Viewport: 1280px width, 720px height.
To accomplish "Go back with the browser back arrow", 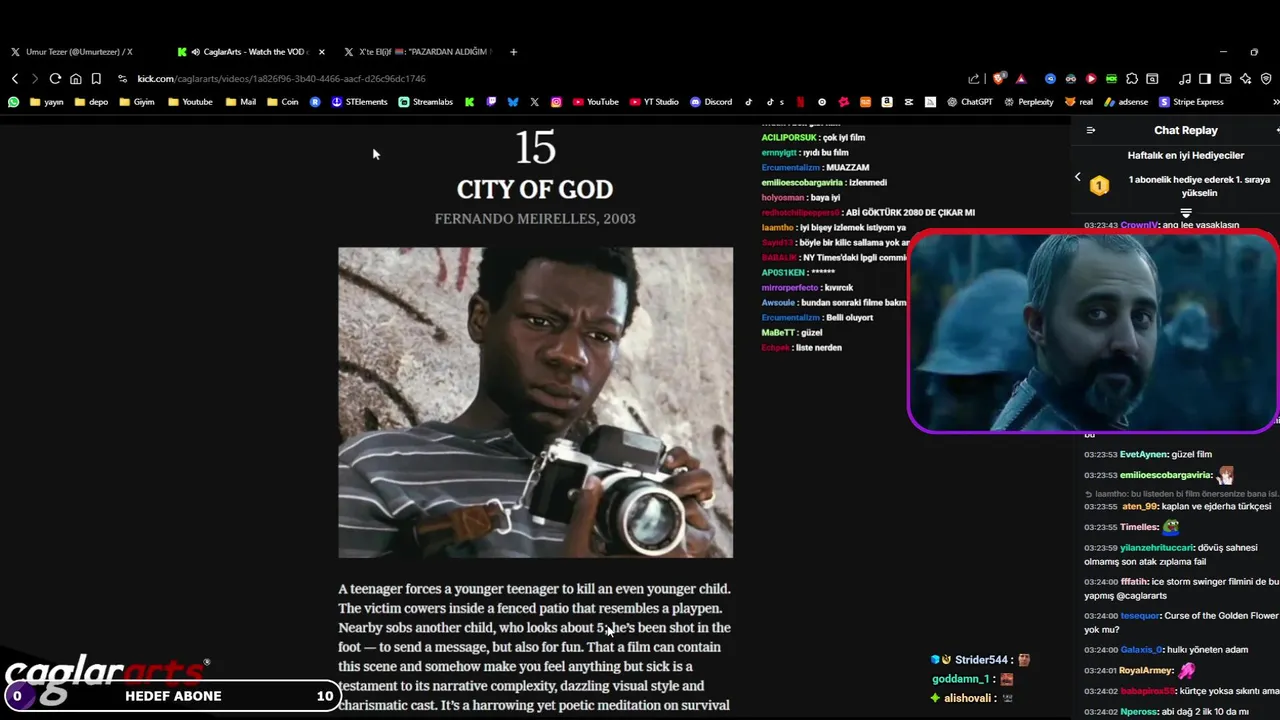I will (x=15, y=78).
